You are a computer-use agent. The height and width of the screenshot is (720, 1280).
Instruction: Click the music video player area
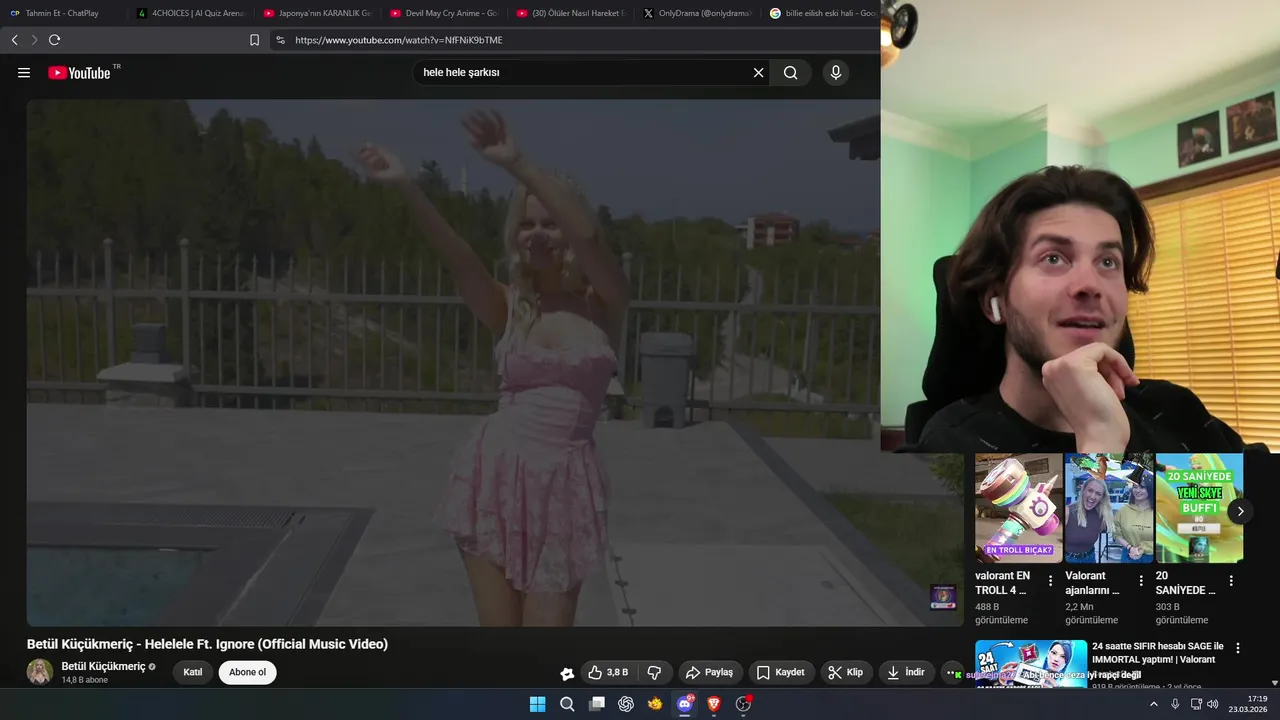click(495, 362)
